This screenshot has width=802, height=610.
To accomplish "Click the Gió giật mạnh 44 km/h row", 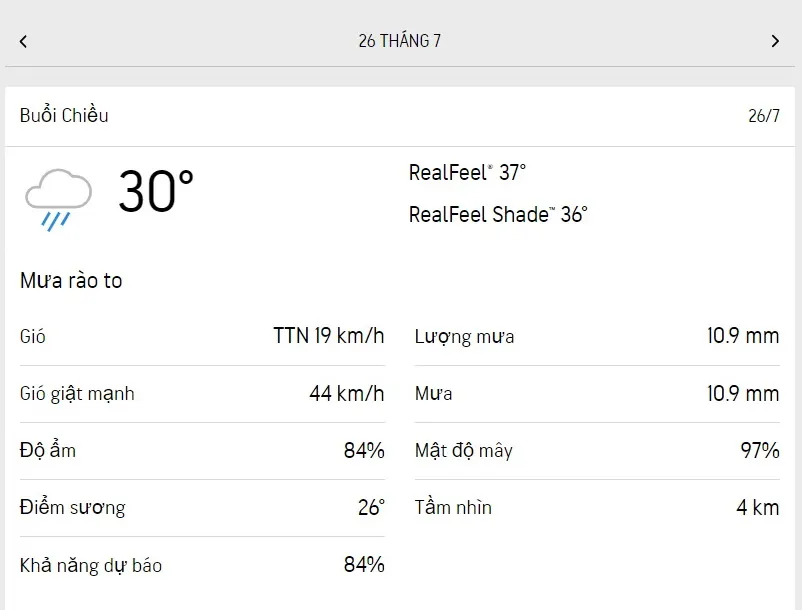I will tap(202, 394).
